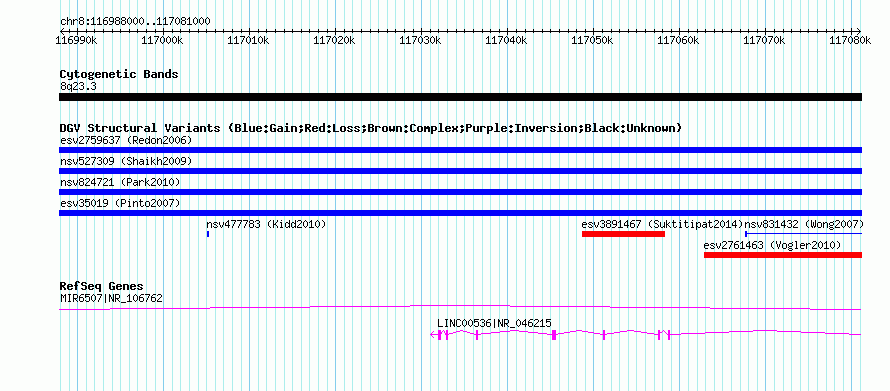Click the esv2759637 (Redon2006) label
Image resolution: width=890 pixels, height=391 pixels.
pos(126,140)
